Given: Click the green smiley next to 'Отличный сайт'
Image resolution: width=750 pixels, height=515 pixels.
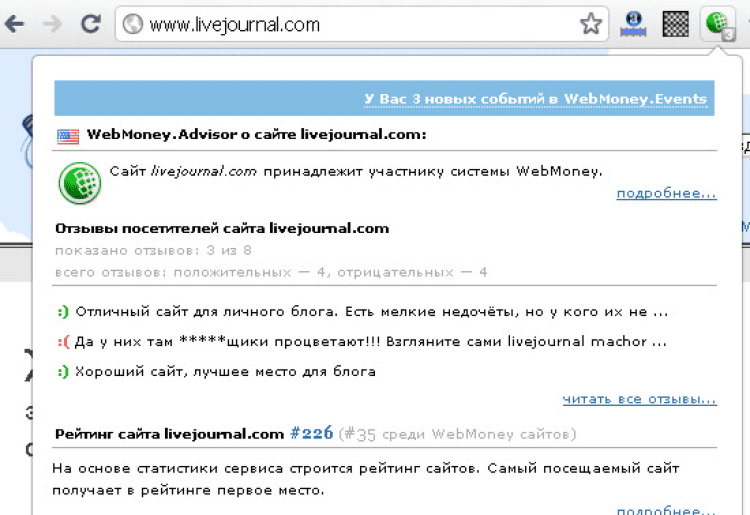Looking at the screenshot, I should pos(63,312).
